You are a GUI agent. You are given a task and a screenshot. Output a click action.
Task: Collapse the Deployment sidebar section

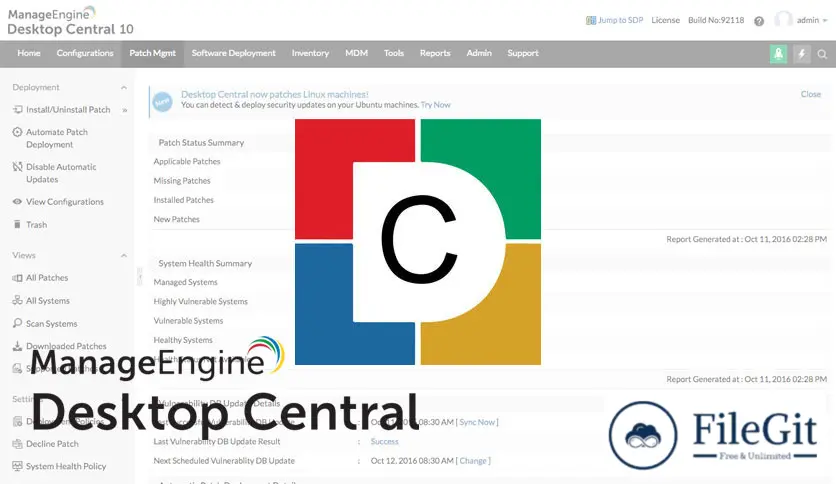click(124, 87)
